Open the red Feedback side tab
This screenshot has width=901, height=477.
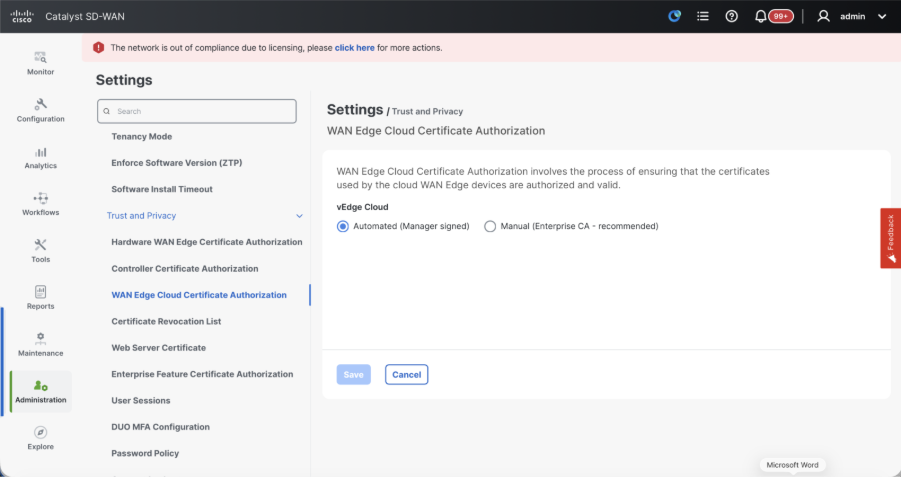tap(890, 238)
